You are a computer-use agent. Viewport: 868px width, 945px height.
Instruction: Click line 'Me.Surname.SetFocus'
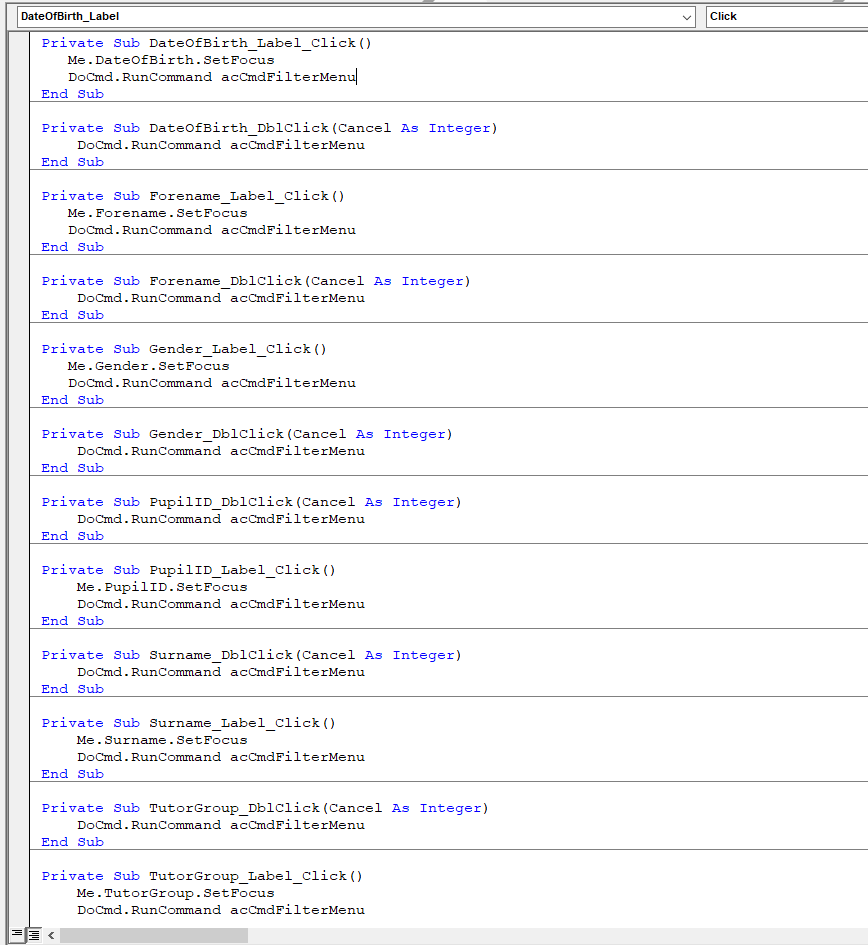[162, 741]
